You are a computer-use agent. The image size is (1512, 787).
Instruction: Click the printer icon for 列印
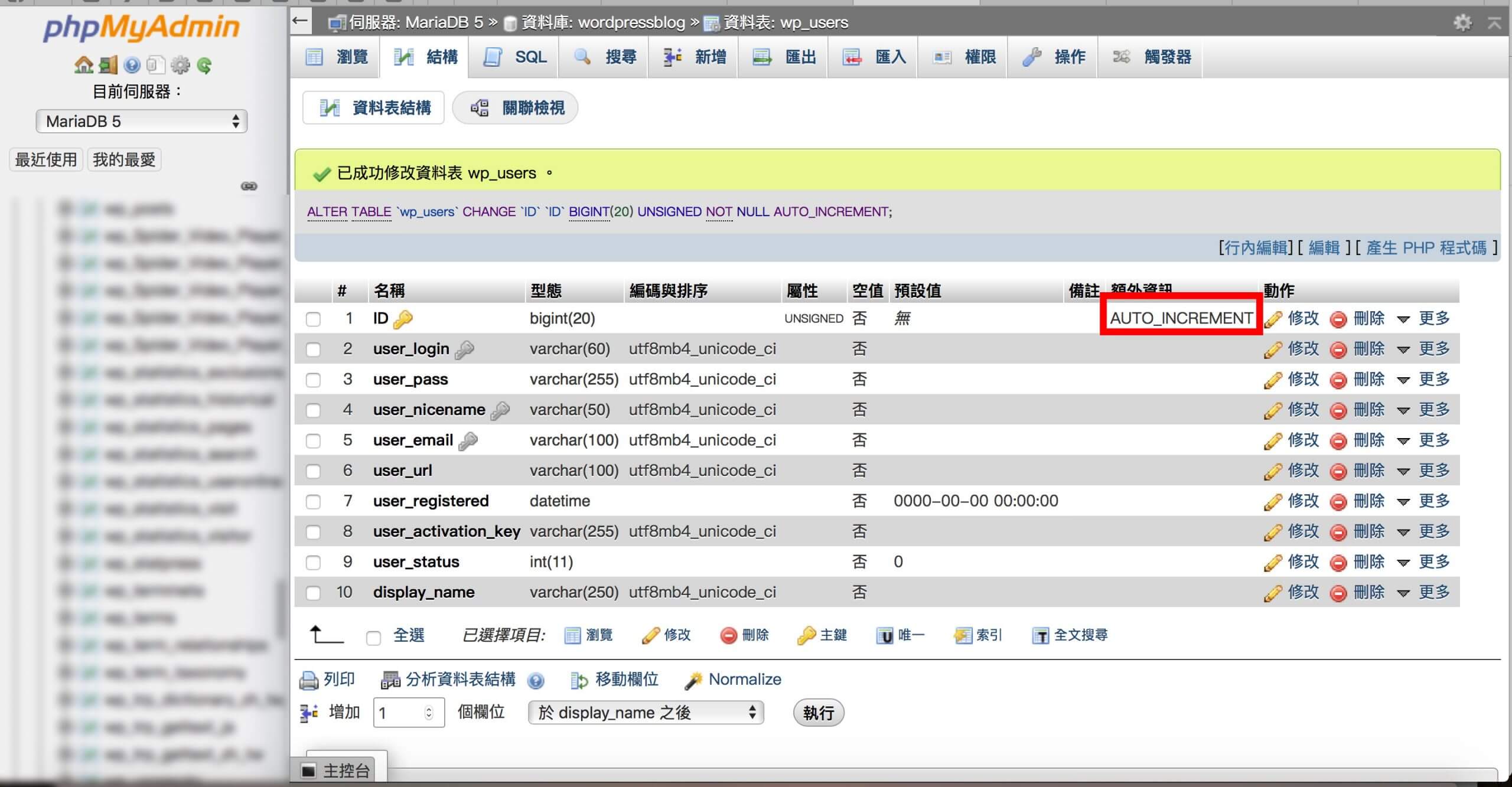[x=308, y=680]
